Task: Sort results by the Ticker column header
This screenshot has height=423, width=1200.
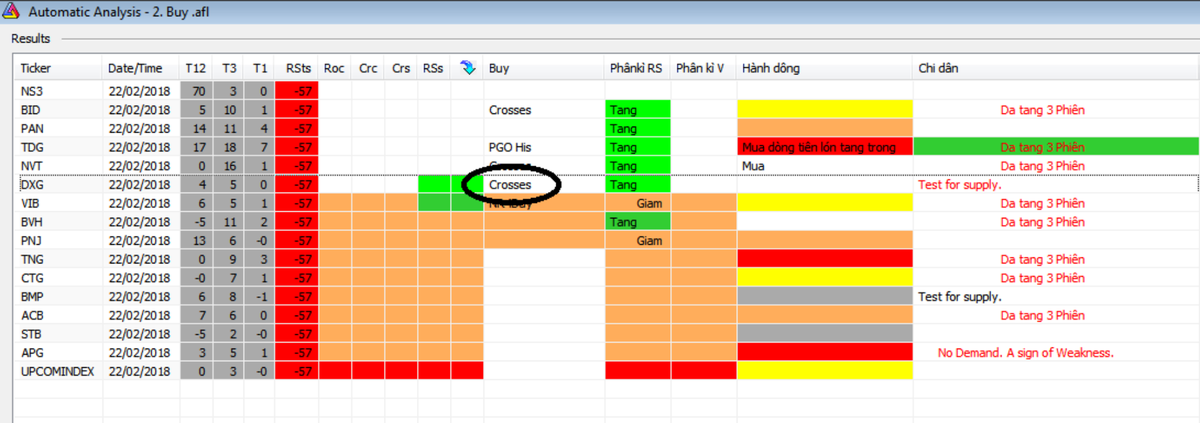Action: [36, 68]
